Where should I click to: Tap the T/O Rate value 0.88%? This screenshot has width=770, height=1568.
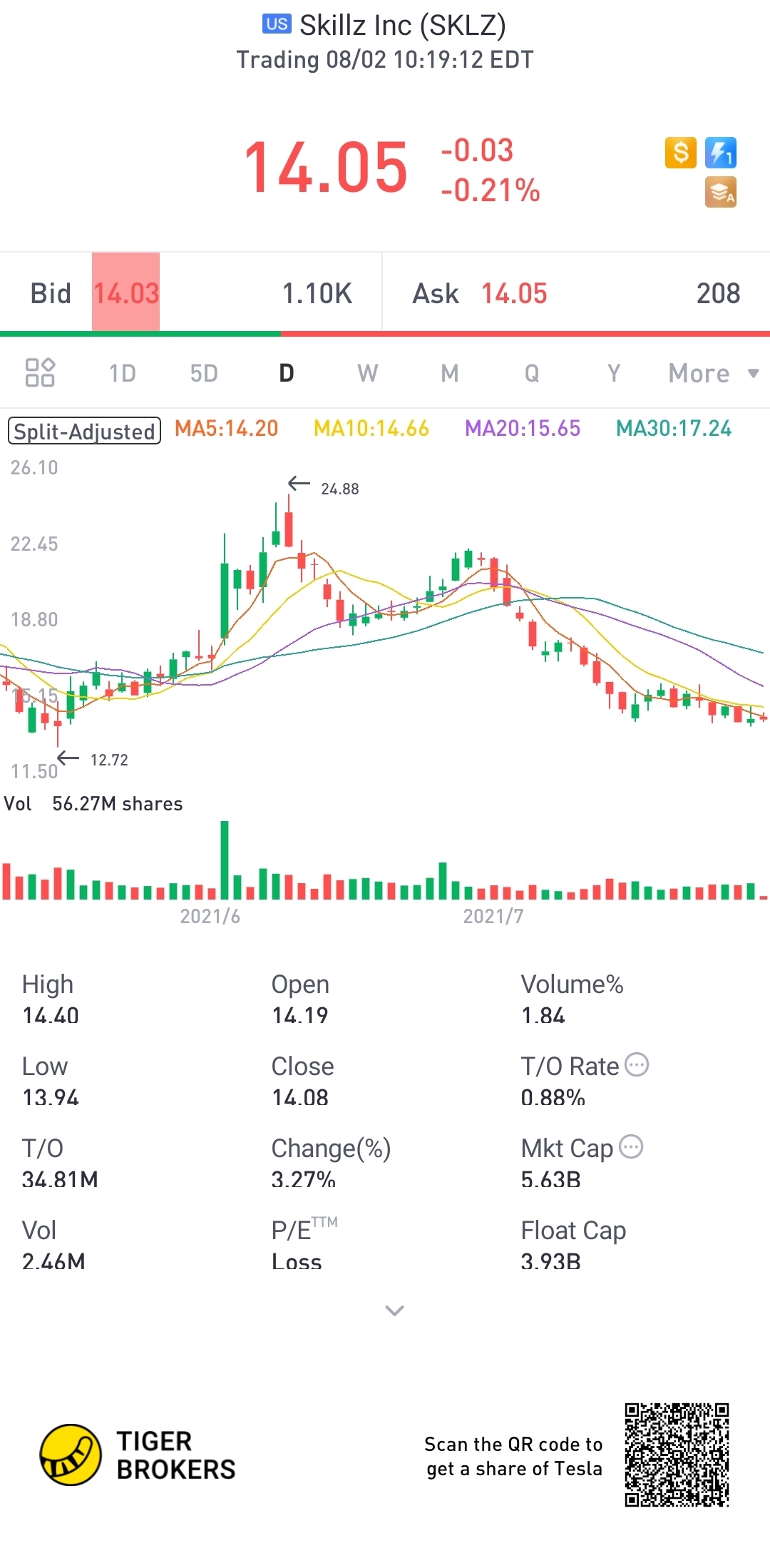point(553,1097)
